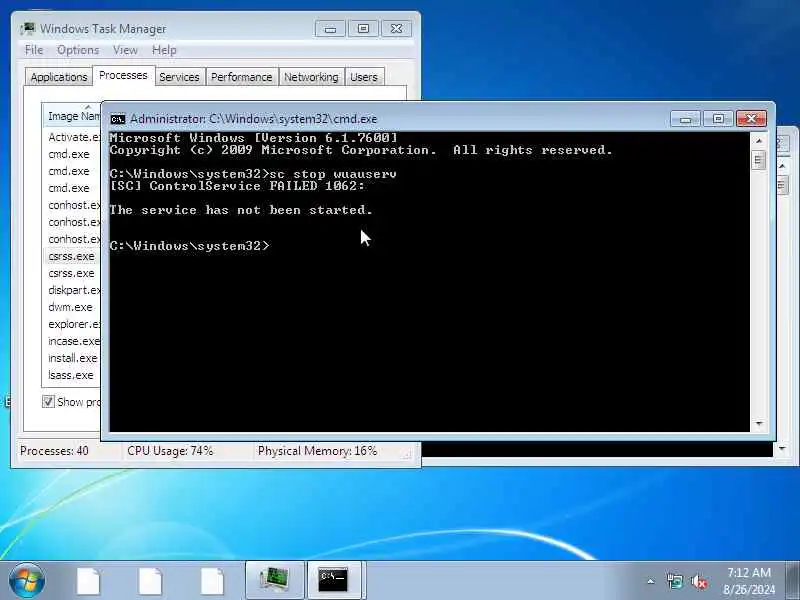
Task: Switch to the Networking tab
Action: pyautogui.click(x=311, y=77)
